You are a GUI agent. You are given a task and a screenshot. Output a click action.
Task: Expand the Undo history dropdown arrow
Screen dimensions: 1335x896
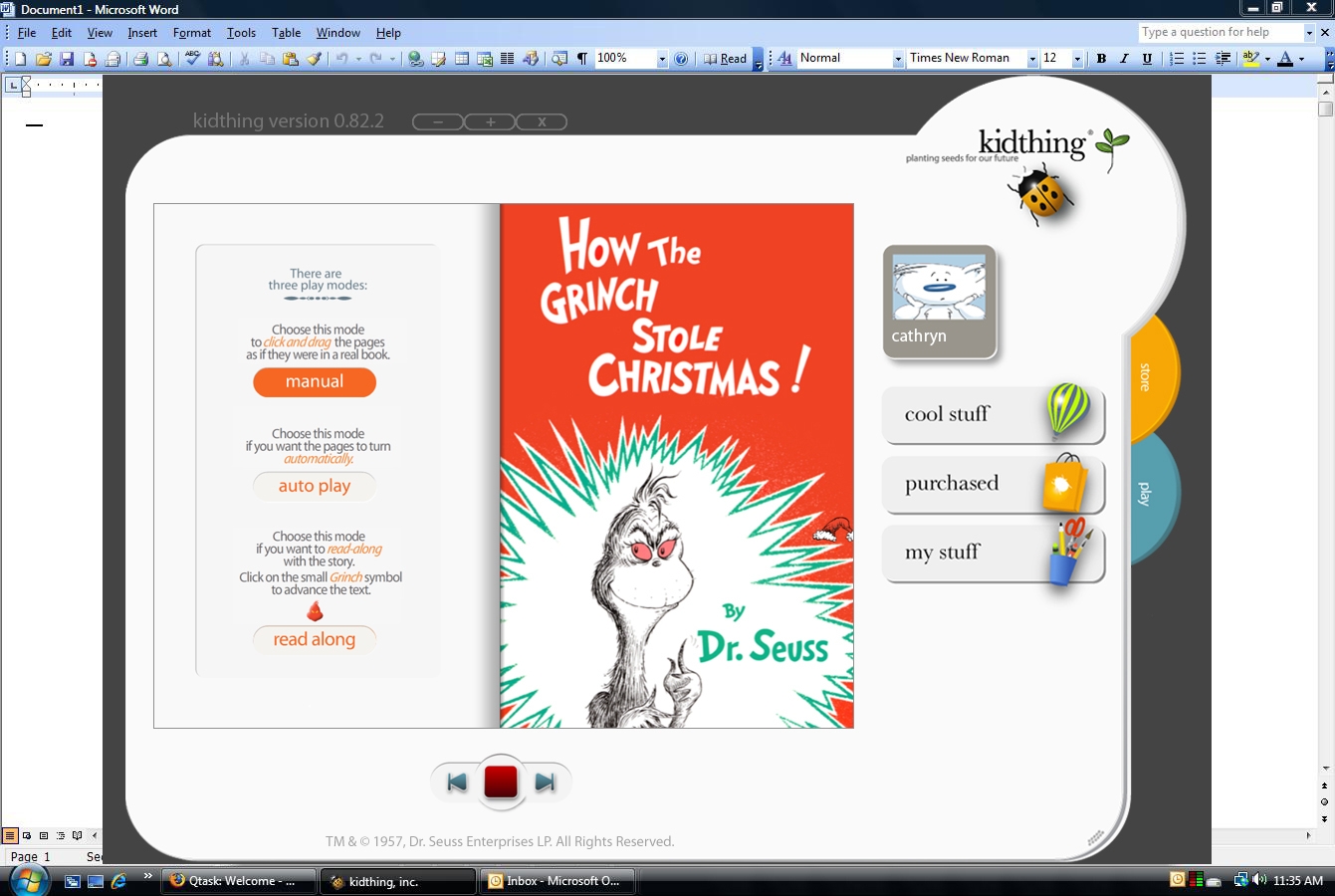[x=358, y=59]
